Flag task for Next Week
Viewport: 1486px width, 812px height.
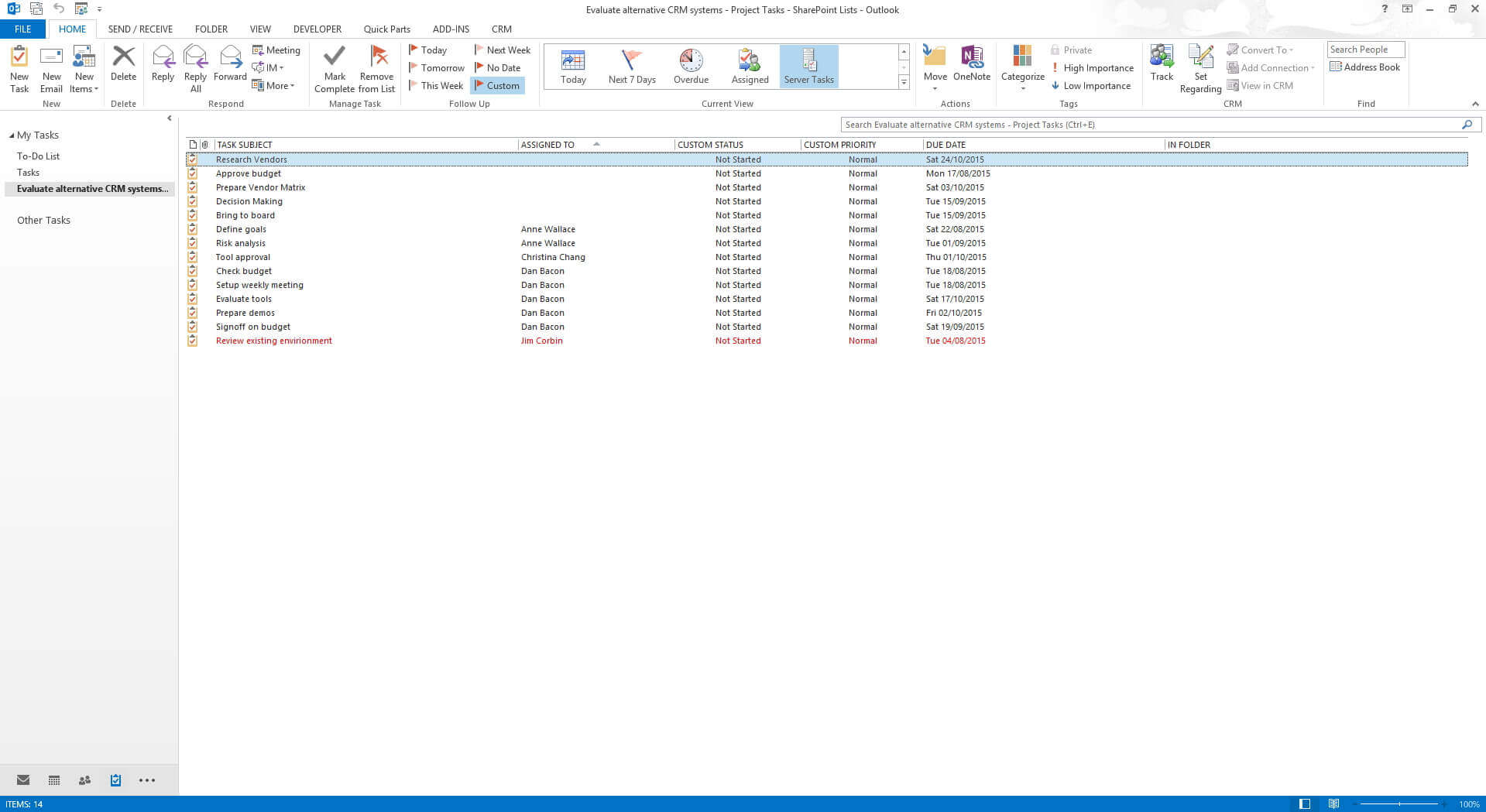coord(503,50)
